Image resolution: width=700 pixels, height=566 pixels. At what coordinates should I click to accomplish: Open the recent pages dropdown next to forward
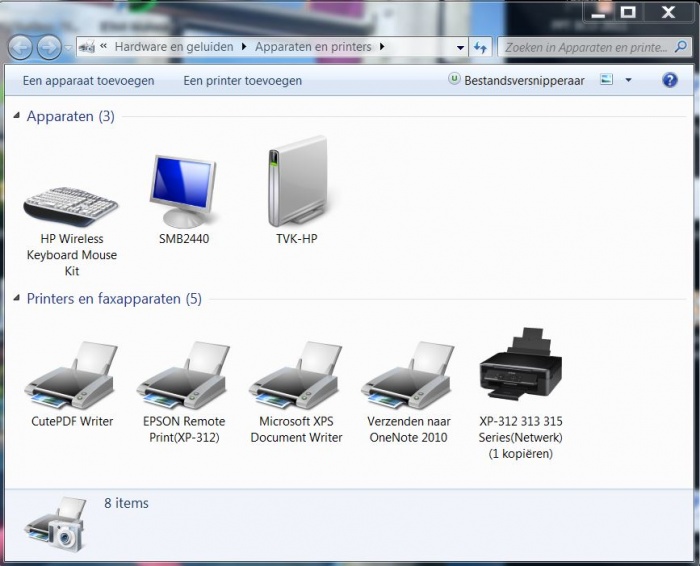(x=68, y=47)
